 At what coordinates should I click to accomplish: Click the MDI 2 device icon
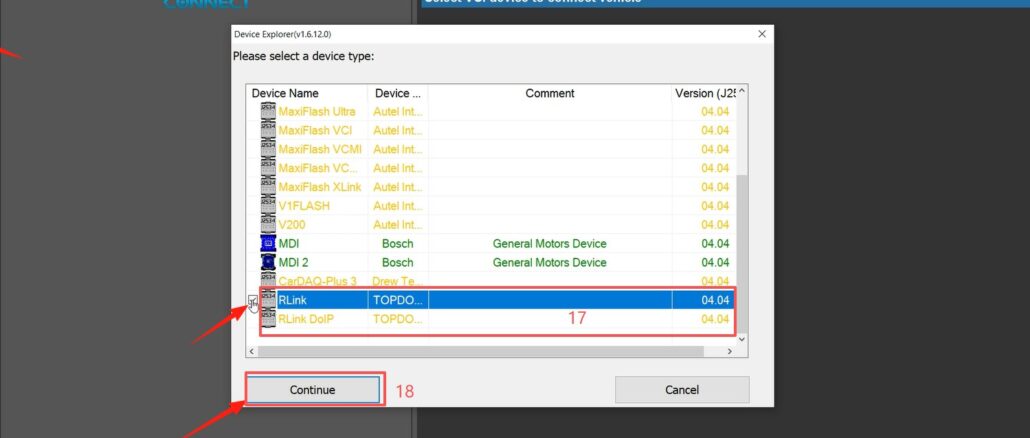(268, 262)
